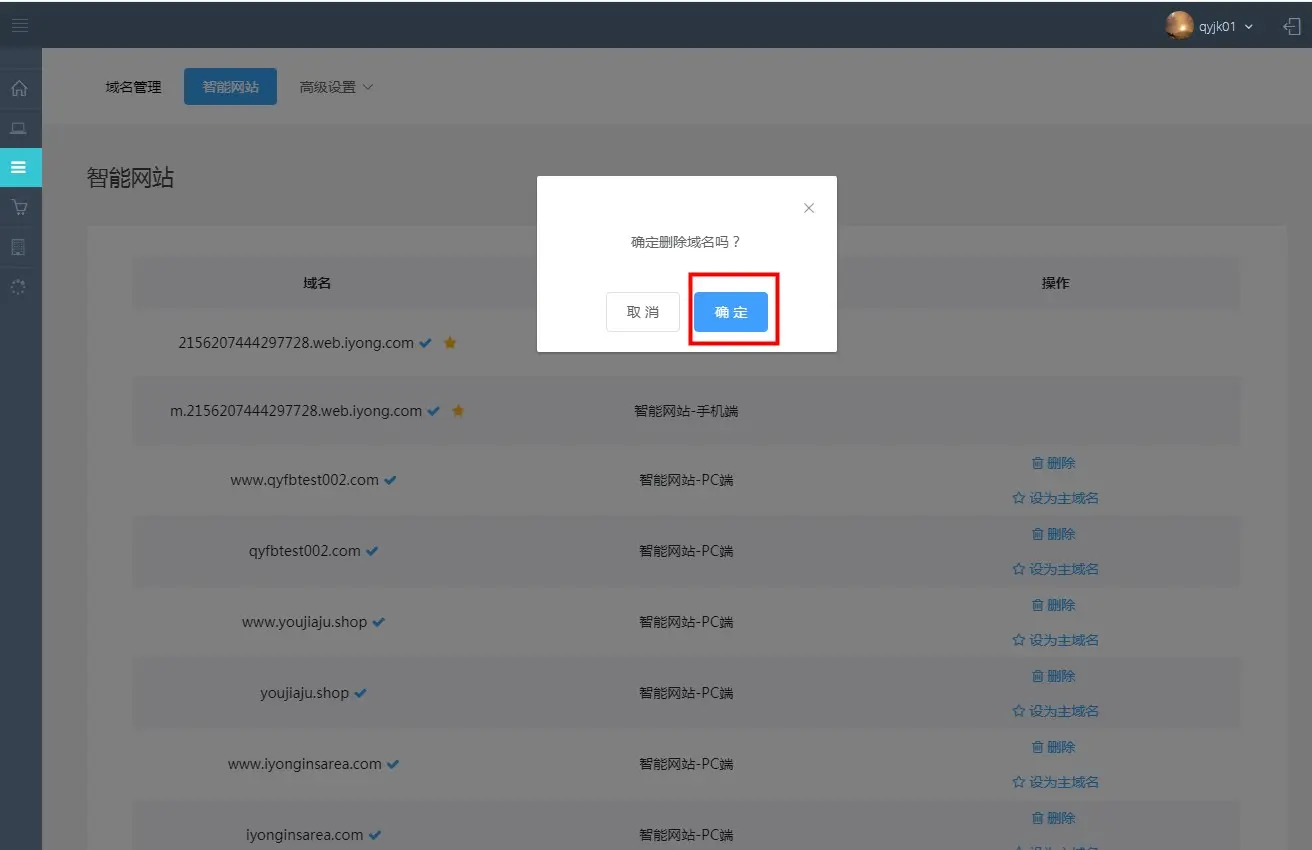This screenshot has width=1312, height=850.
Task: Click the logout icon at top right
Action: pos(1291,26)
